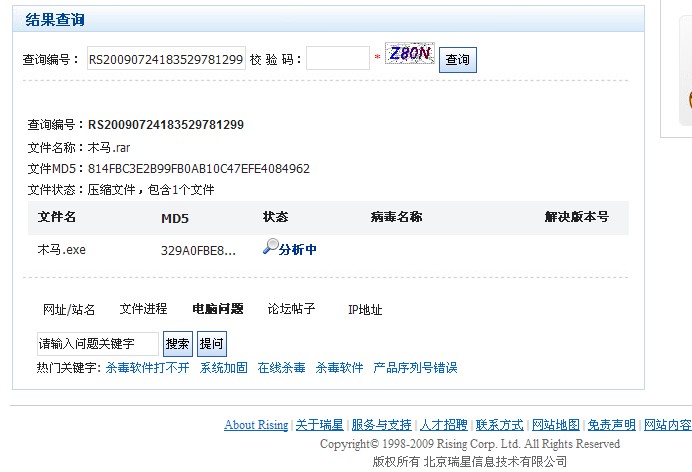
Task: Open the 关于瑞星 footer link
Action: (x=320, y=425)
